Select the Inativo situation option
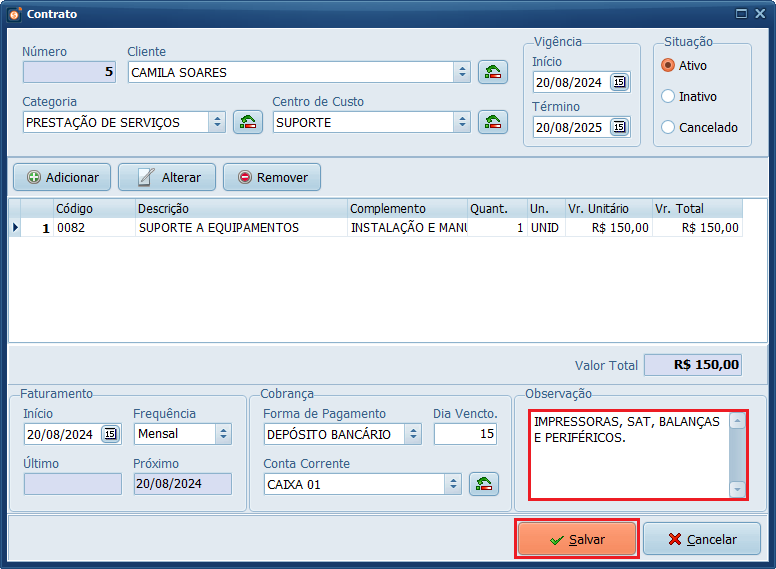 668,97
